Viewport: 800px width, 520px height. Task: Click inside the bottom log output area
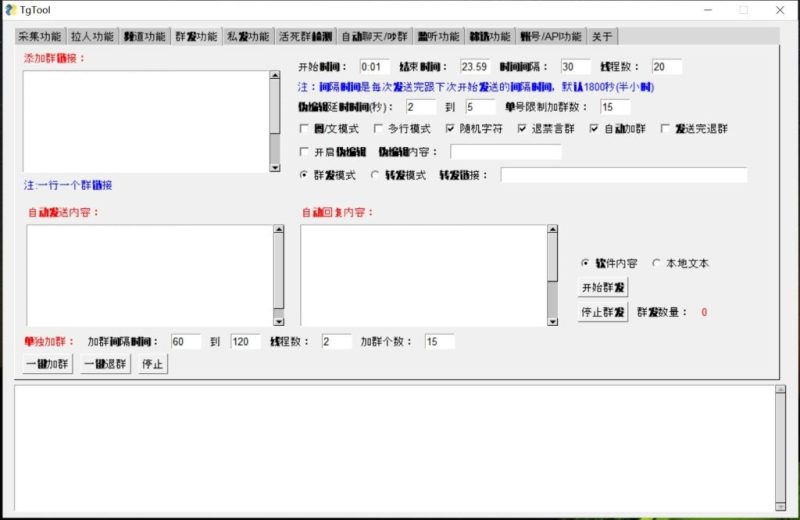[x=395, y=448]
